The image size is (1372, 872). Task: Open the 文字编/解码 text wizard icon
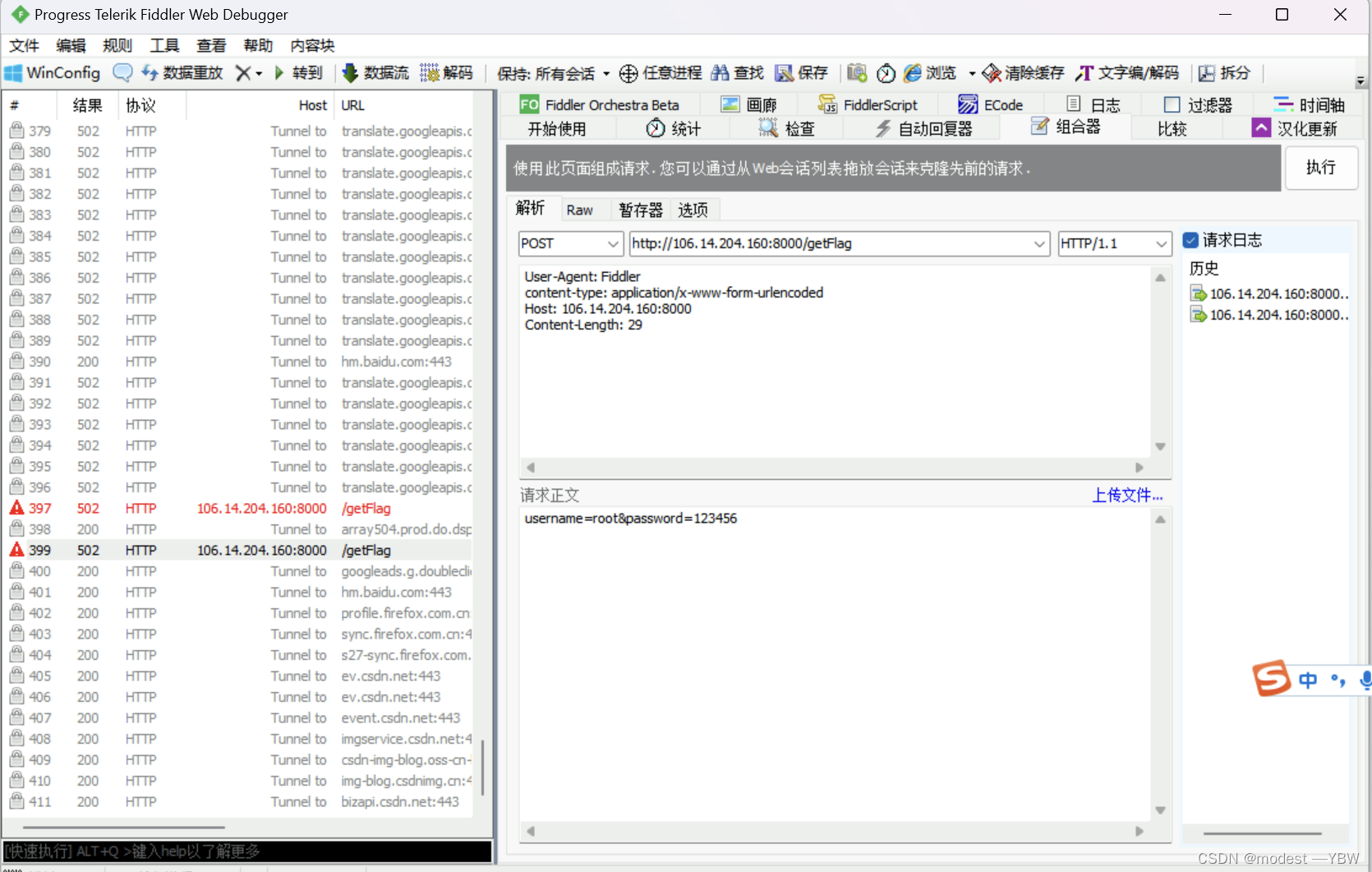(x=1084, y=73)
